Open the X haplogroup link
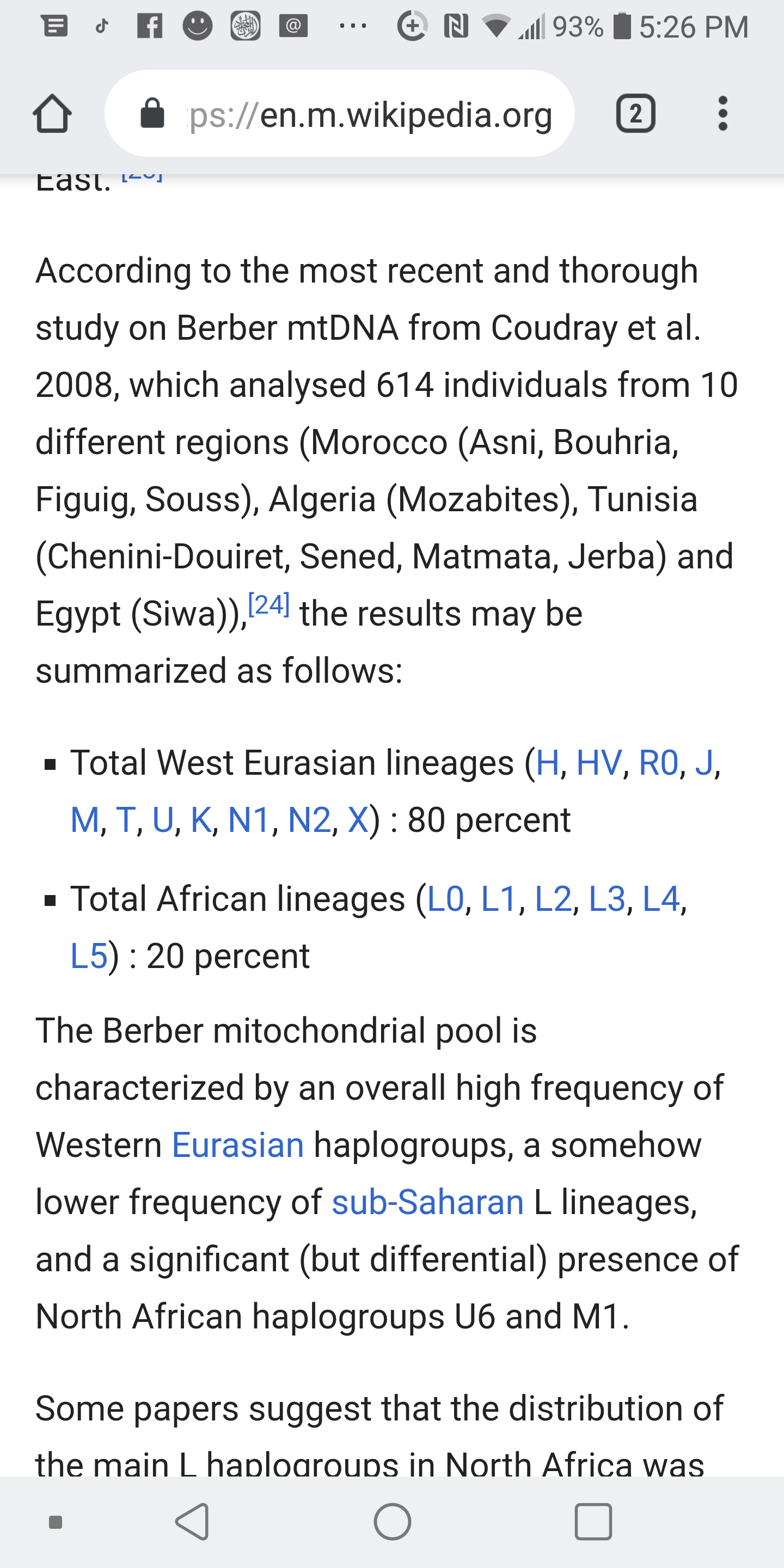 pos(357,820)
